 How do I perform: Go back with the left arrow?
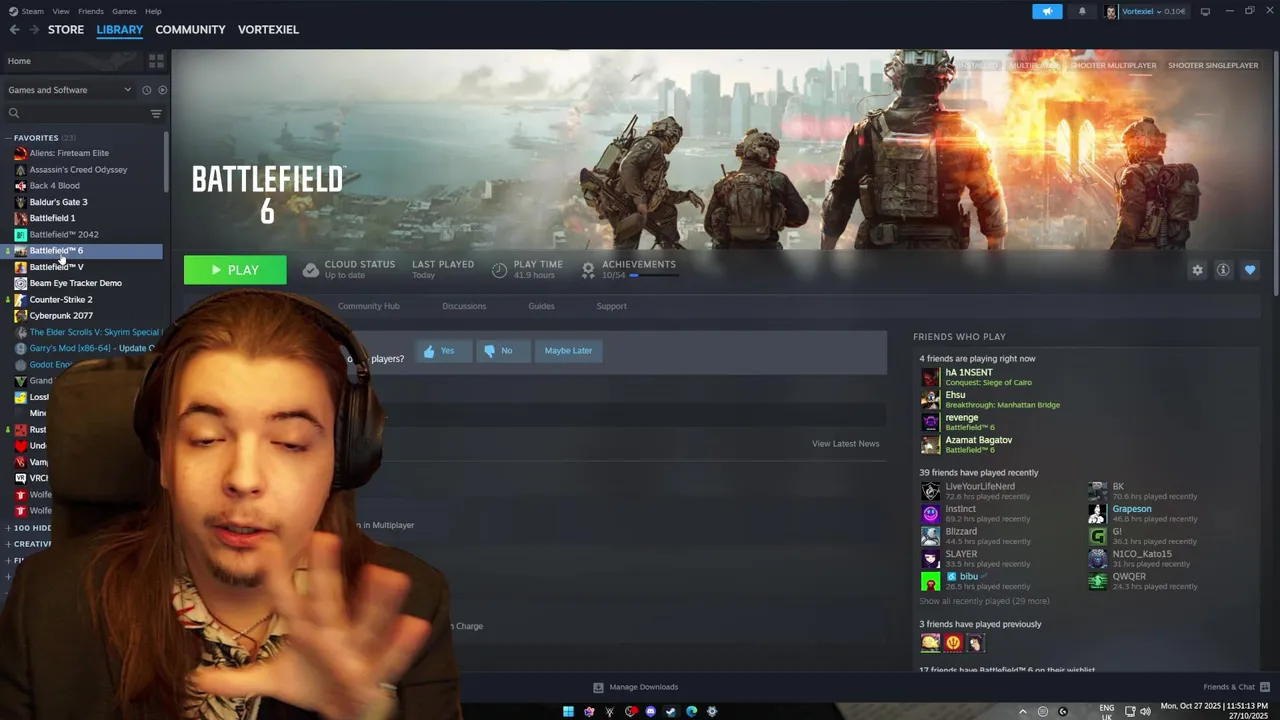[x=14, y=29]
